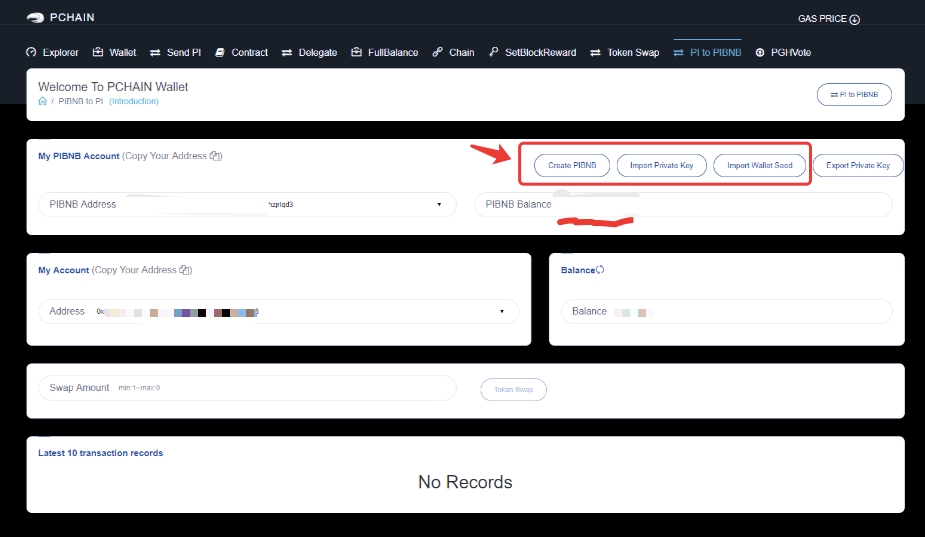Click the home icon in the breadcrumb
The height and width of the screenshot is (537, 925).
(43, 102)
